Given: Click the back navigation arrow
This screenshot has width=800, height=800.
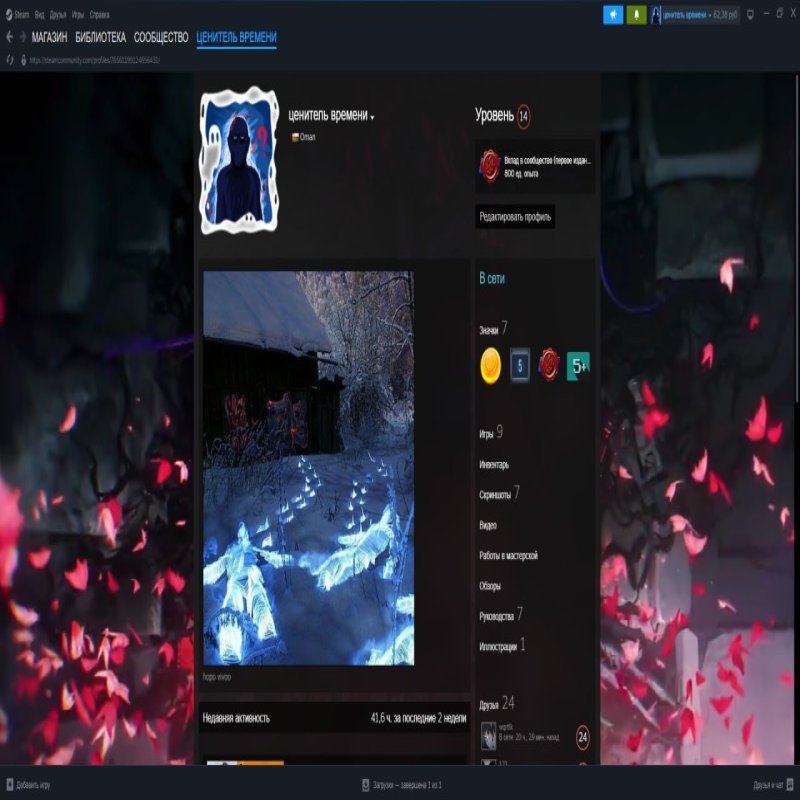Looking at the screenshot, I should point(12,38).
